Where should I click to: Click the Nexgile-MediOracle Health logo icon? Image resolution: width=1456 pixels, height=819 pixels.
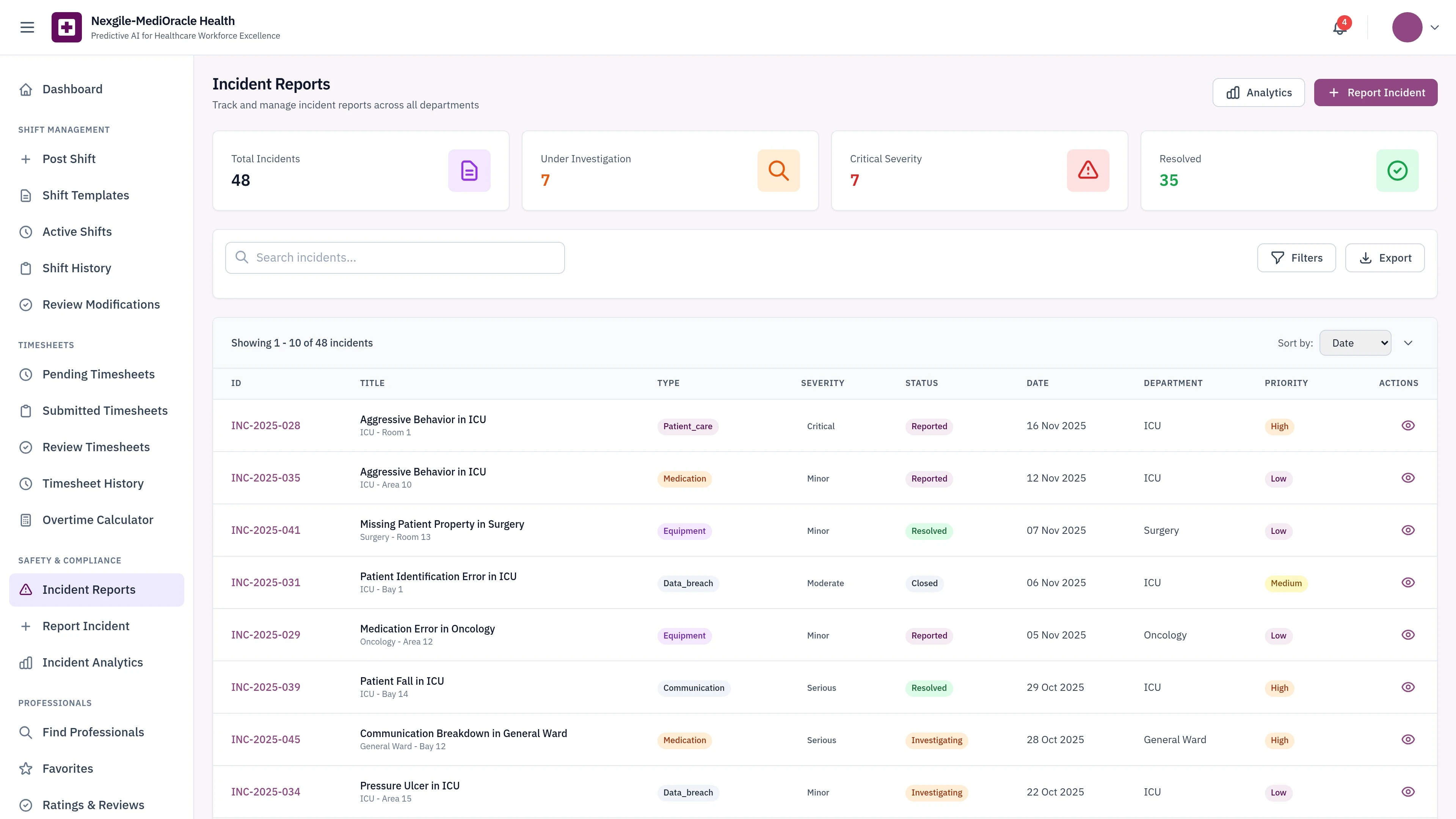tap(67, 27)
